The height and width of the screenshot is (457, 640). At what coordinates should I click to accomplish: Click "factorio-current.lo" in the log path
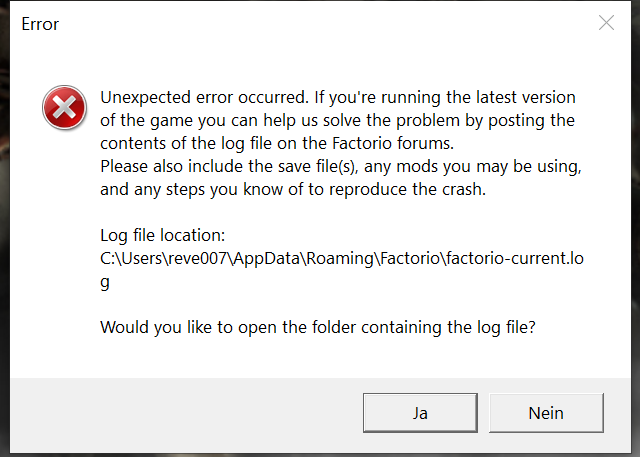click(x=510, y=259)
